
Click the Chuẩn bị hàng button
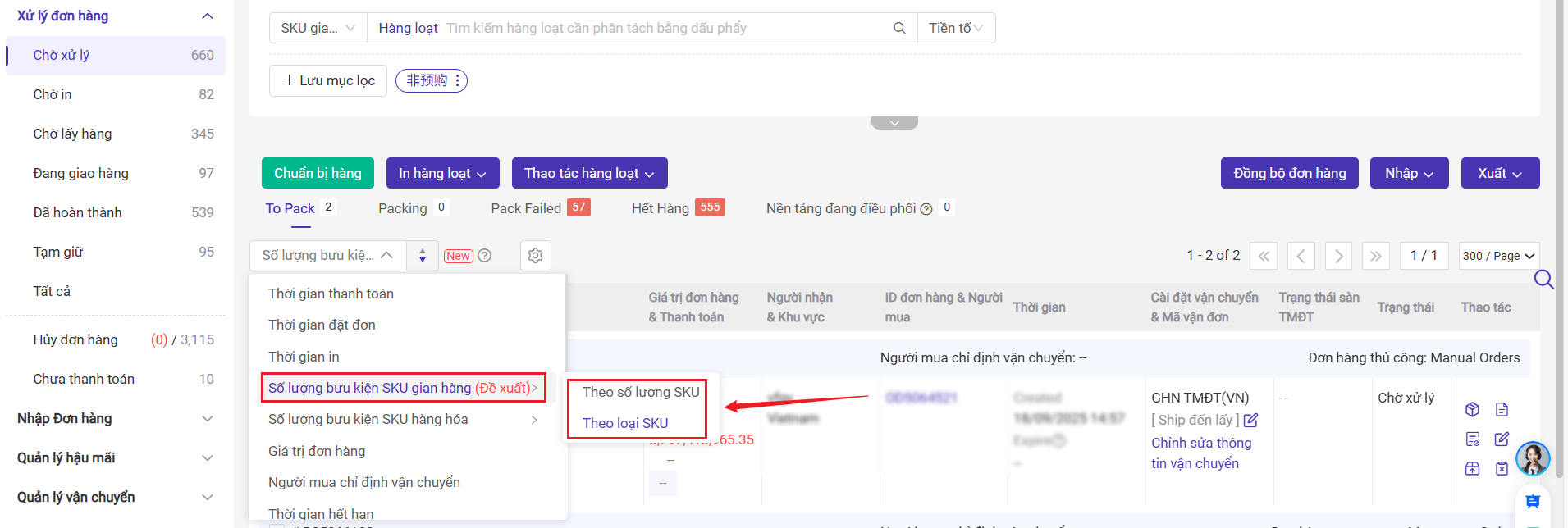click(318, 173)
